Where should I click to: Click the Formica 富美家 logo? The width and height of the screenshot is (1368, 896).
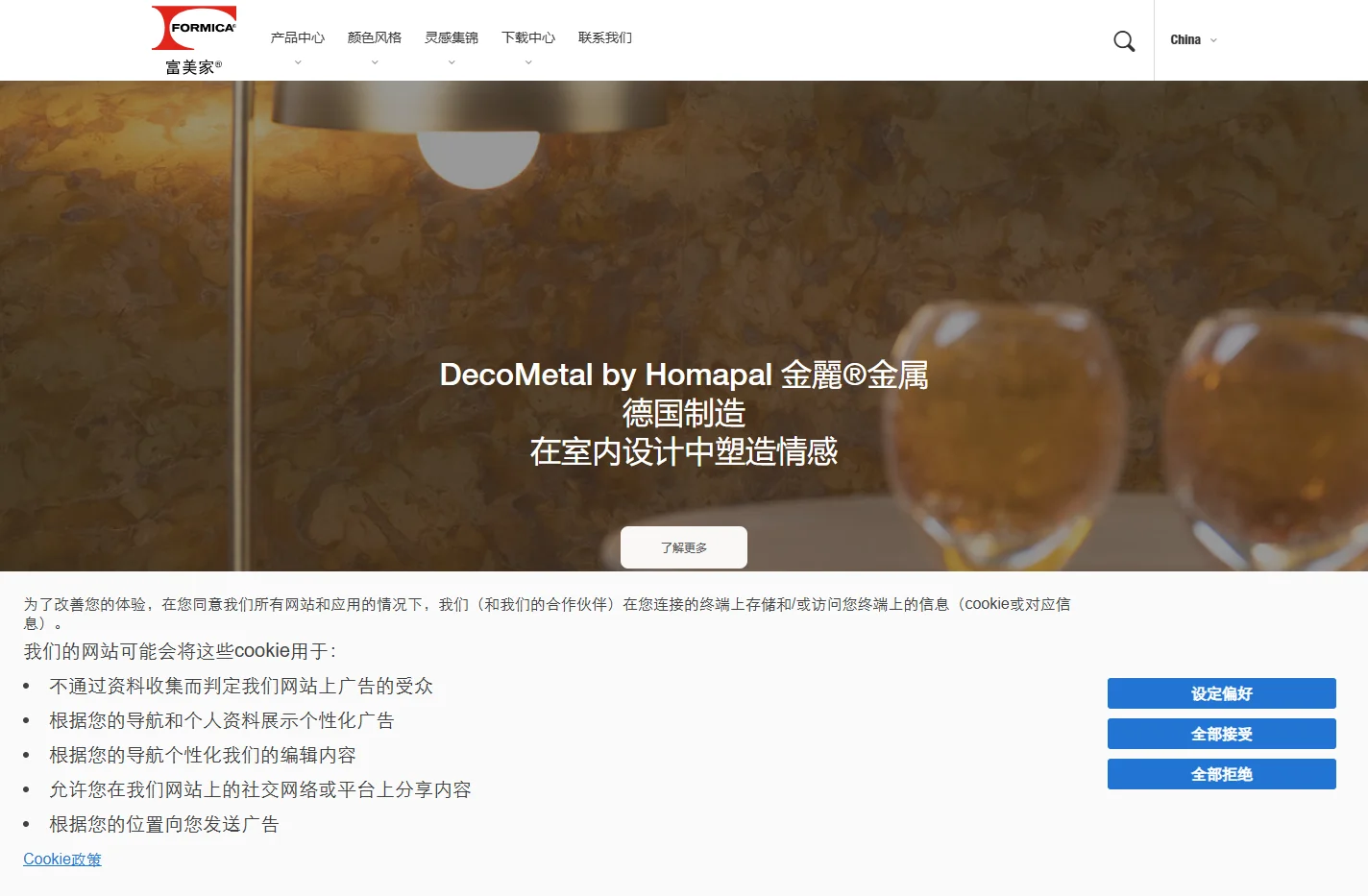tap(194, 40)
